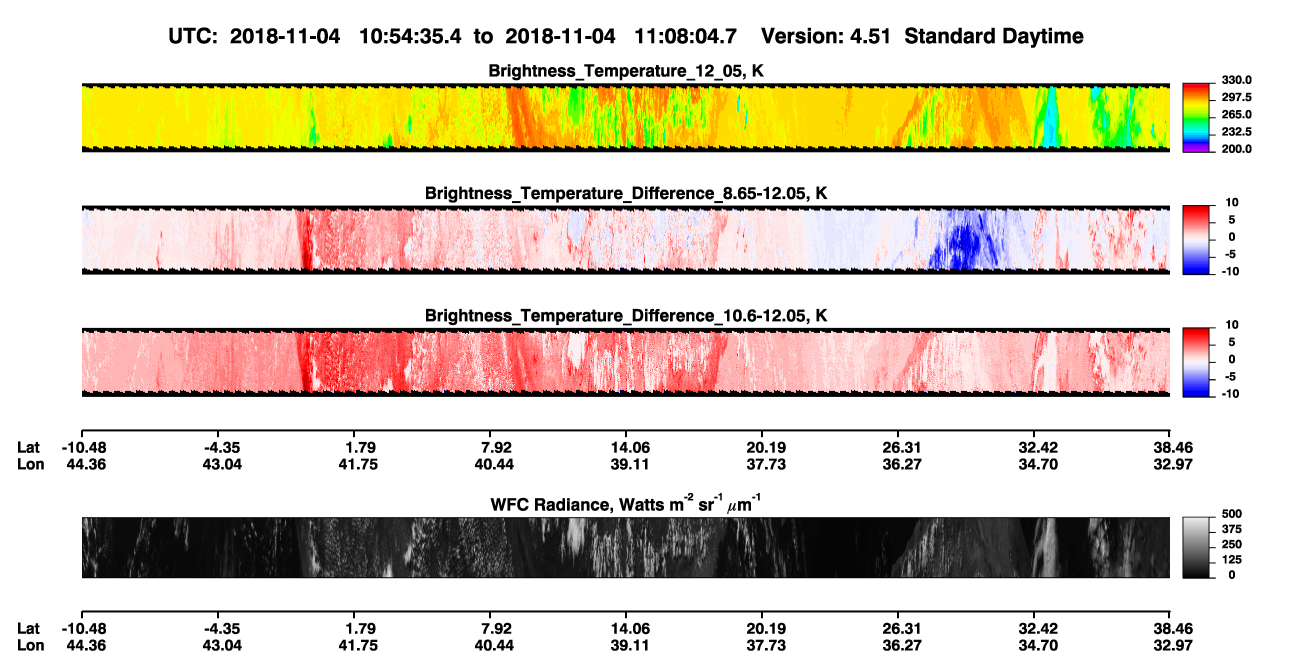Select the 10.6-12.05 temperature difference image strip
Viewport: 1300px width, 667px height.
point(625,361)
